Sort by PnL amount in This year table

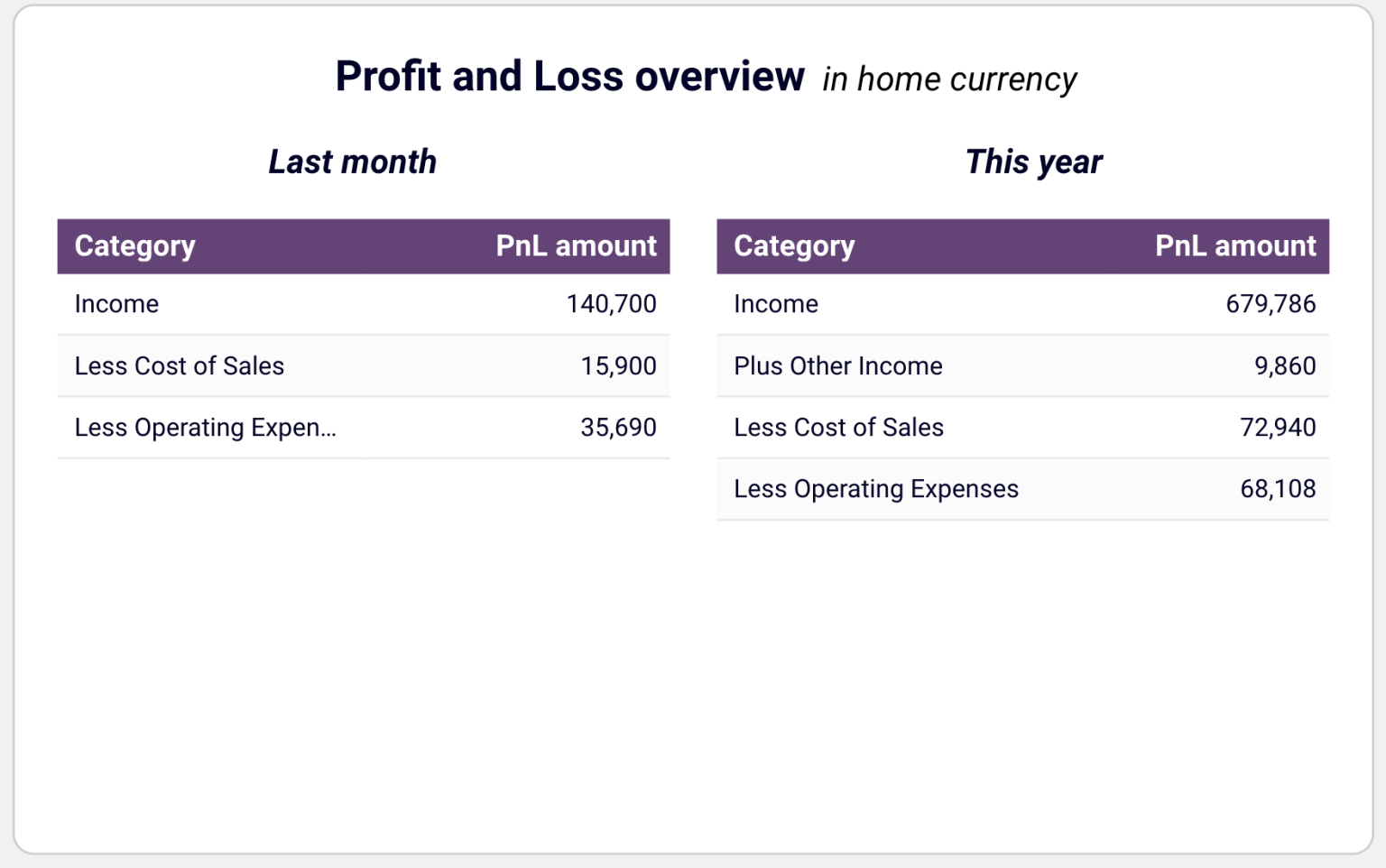click(1235, 246)
